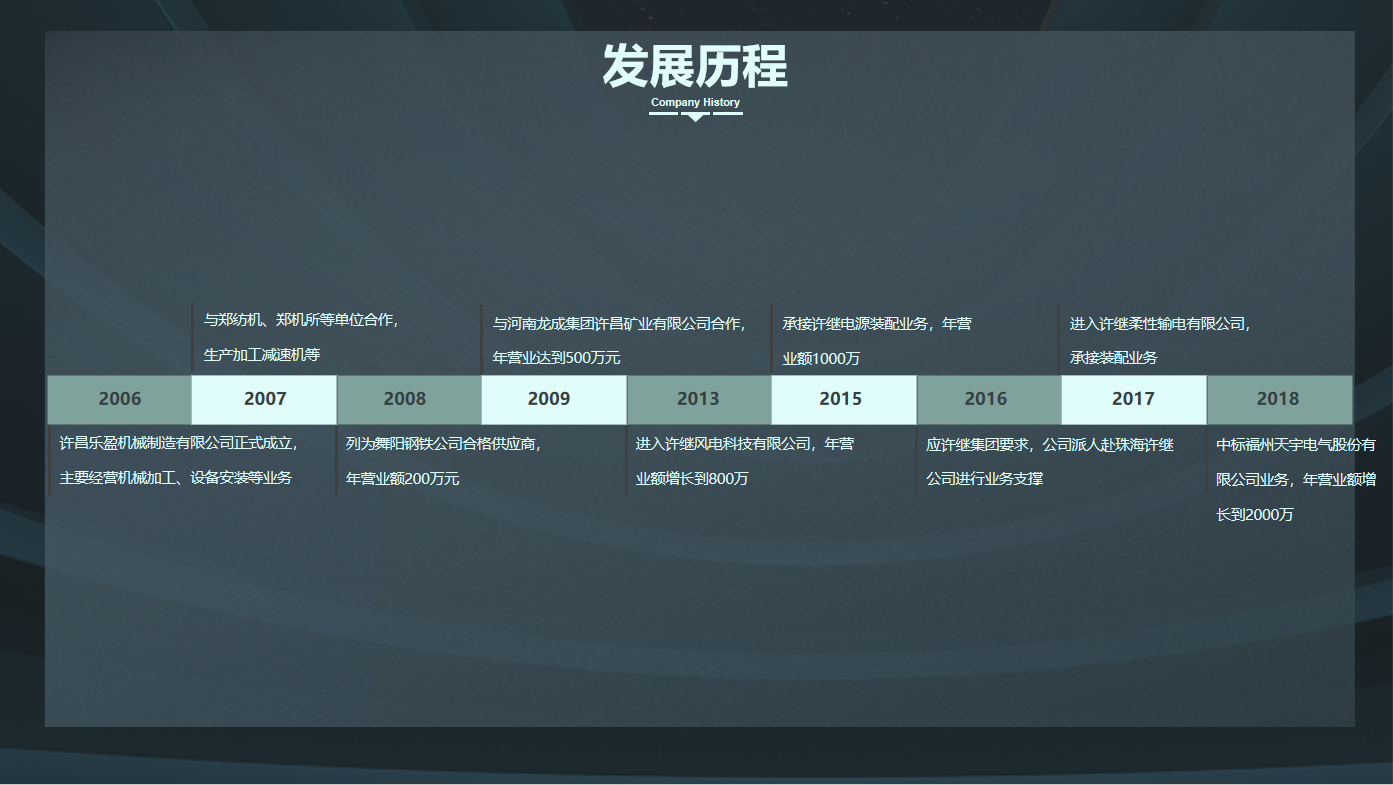Screen dimensions: 1393x785
Task: Select the 福州天宇电气 2000万 description
Action: 1295,479
